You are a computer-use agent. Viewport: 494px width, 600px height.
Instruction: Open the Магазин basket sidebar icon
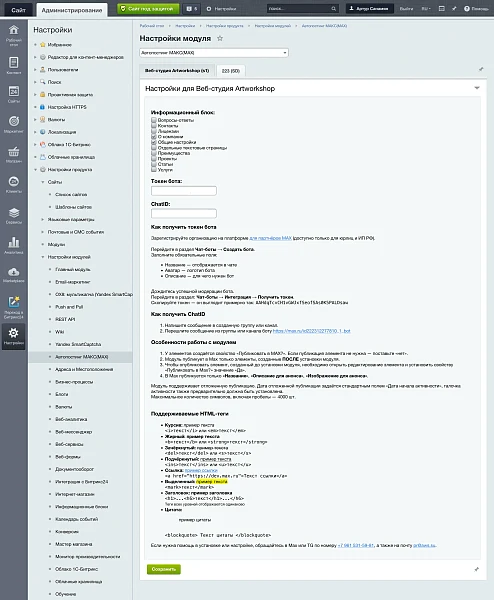pos(13,155)
